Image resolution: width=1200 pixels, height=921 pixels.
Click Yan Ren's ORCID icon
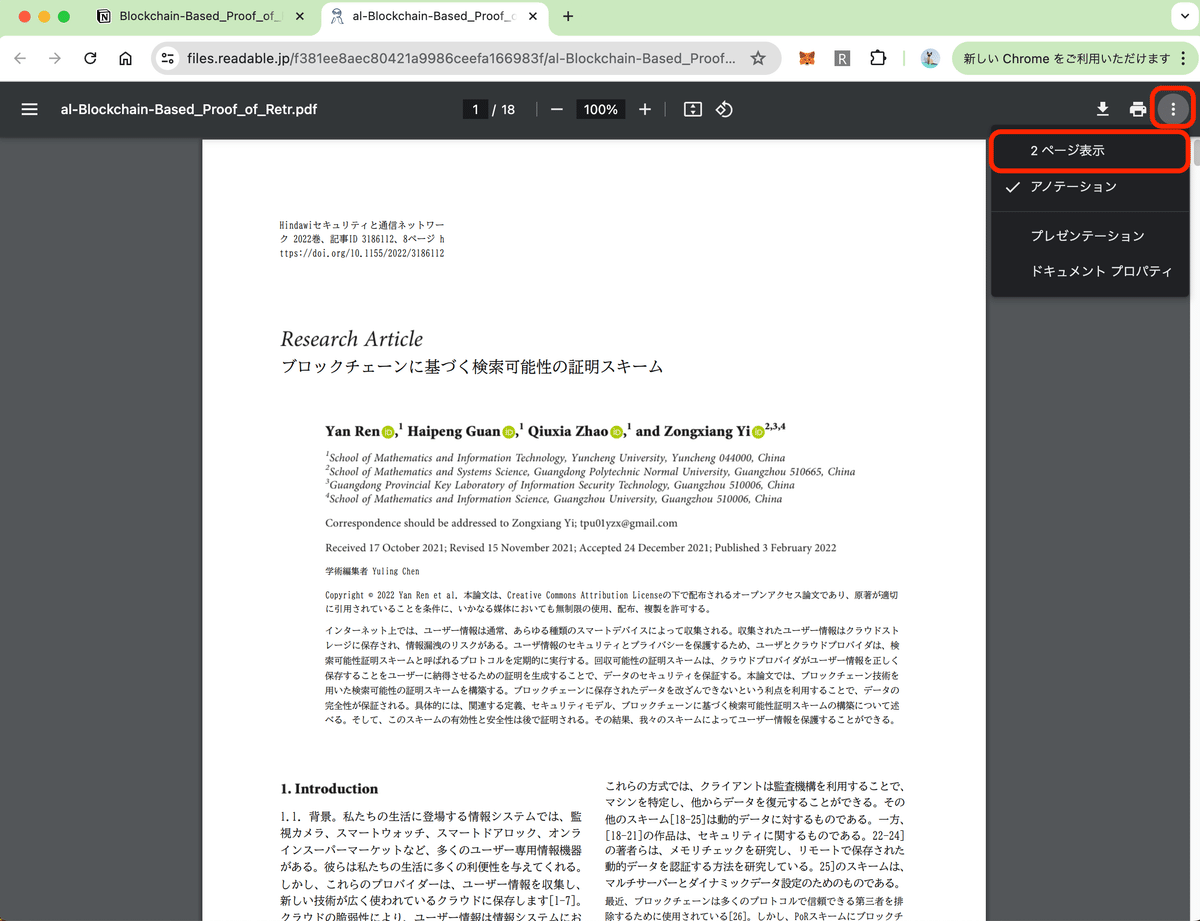click(x=388, y=431)
